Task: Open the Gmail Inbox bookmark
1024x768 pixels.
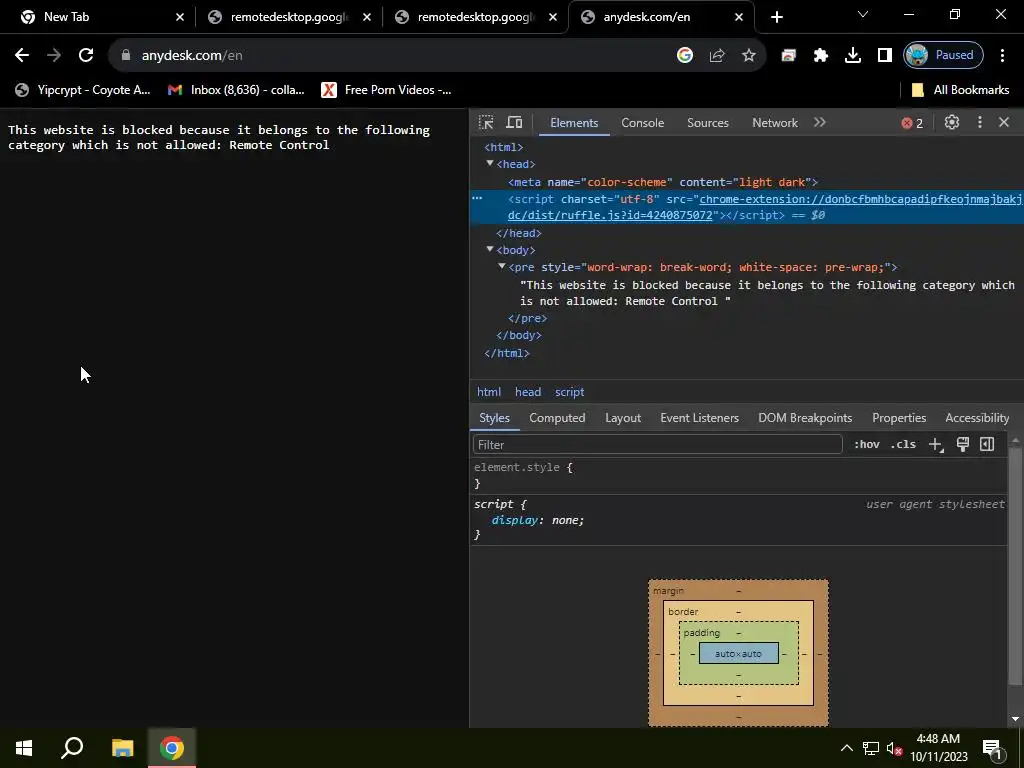Action: tap(236, 90)
